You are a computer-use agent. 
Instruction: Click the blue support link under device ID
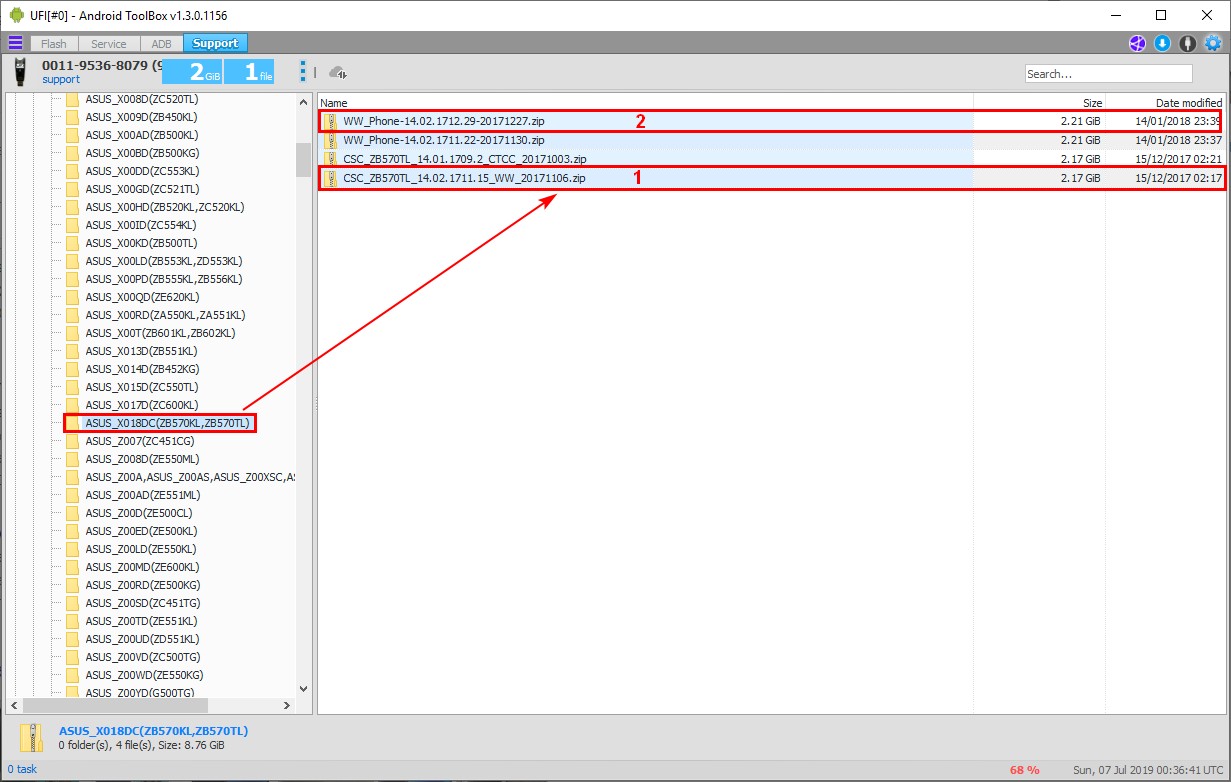(60, 79)
